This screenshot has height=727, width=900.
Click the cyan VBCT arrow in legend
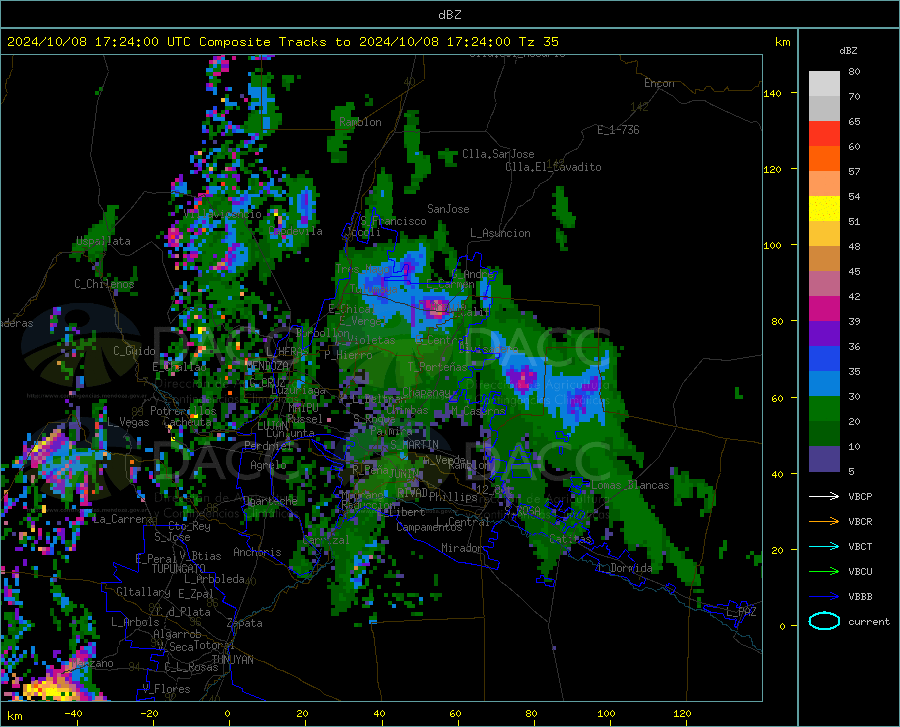tap(824, 546)
